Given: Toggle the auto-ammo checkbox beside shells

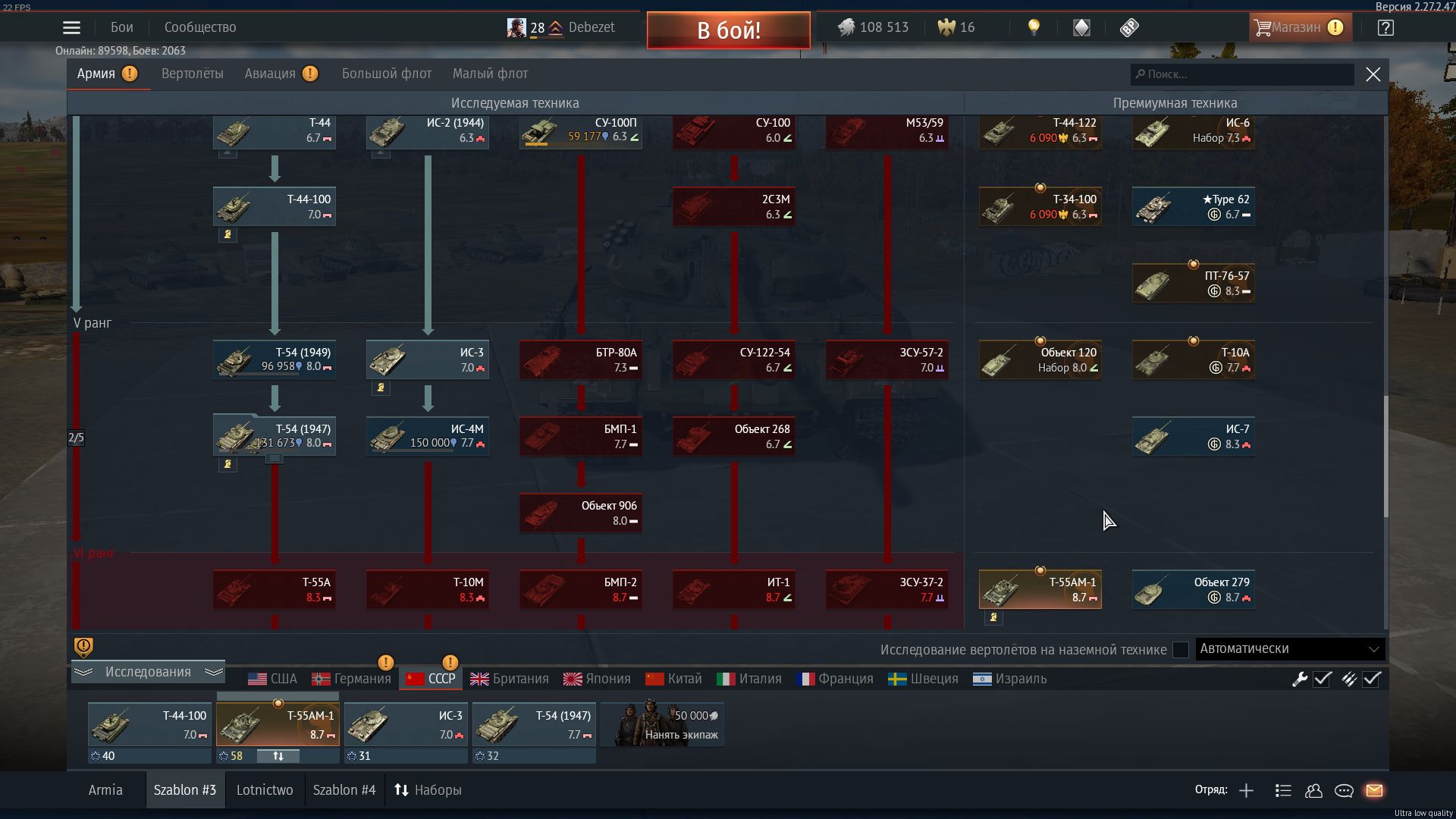Looking at the screenshot, I should coord(1372,679).
